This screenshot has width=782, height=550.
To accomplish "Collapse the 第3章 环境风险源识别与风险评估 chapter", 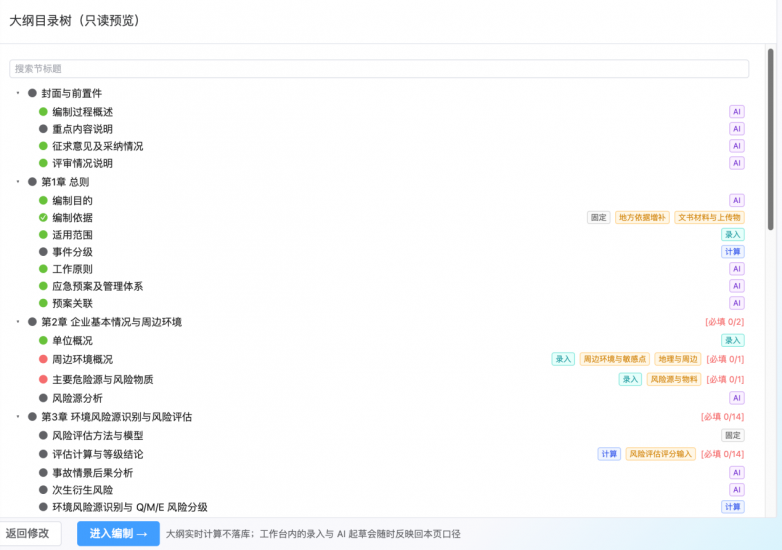I will tap(18, 416).
